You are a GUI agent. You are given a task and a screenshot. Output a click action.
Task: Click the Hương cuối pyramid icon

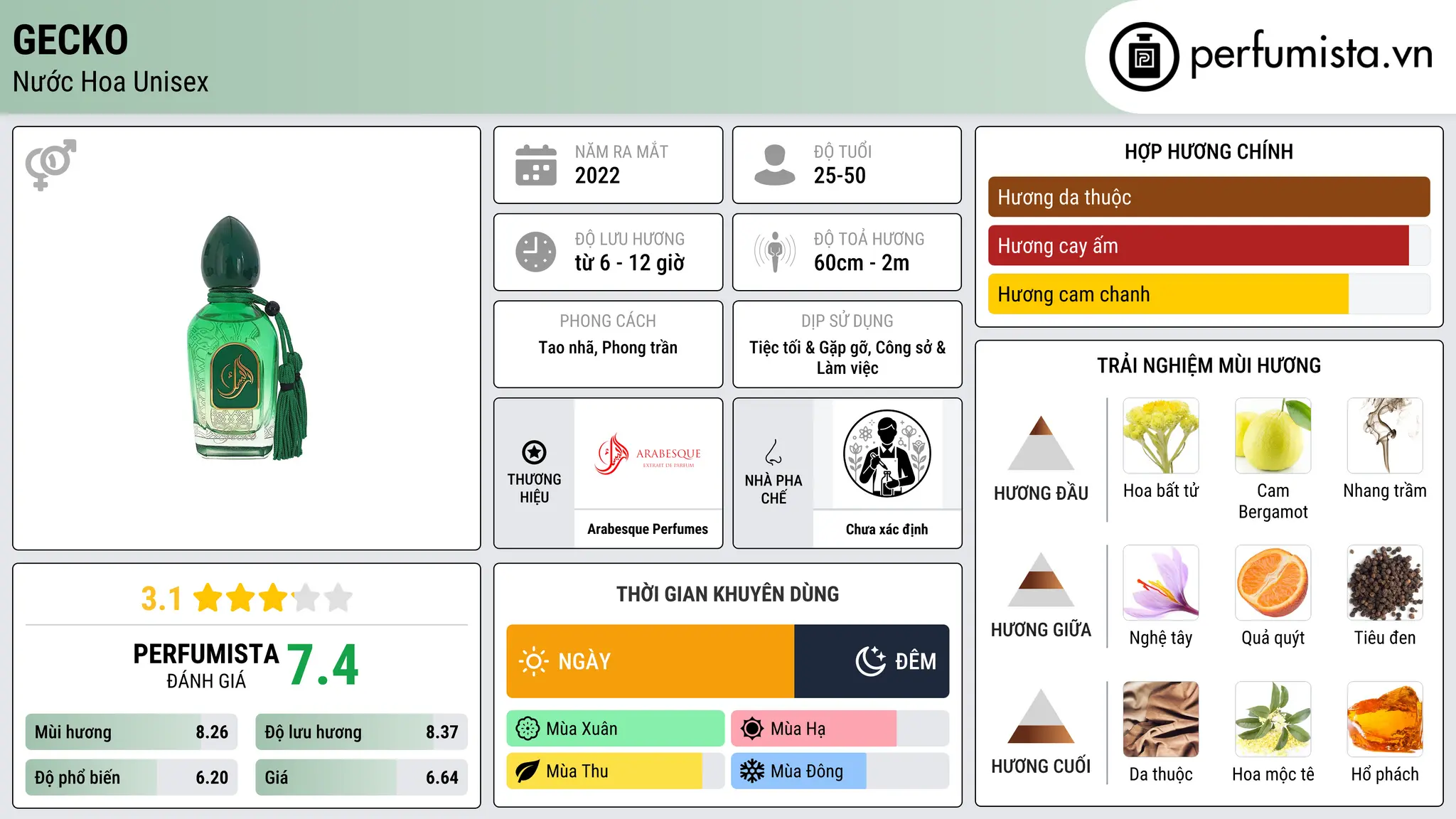(x=1041, y=716)
